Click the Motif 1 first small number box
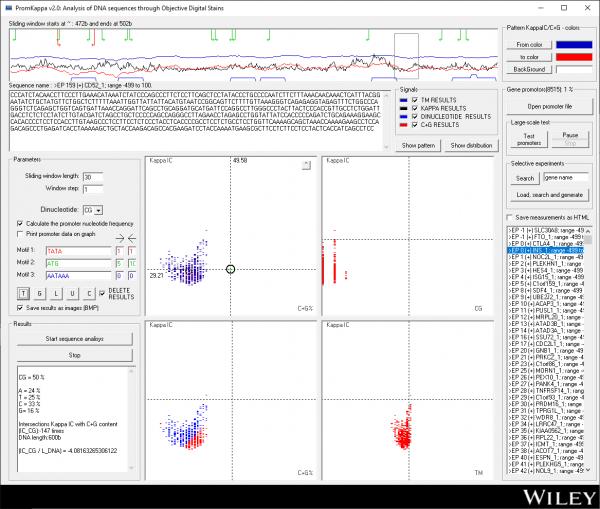The image size is (600, 509). click(119, 251)
